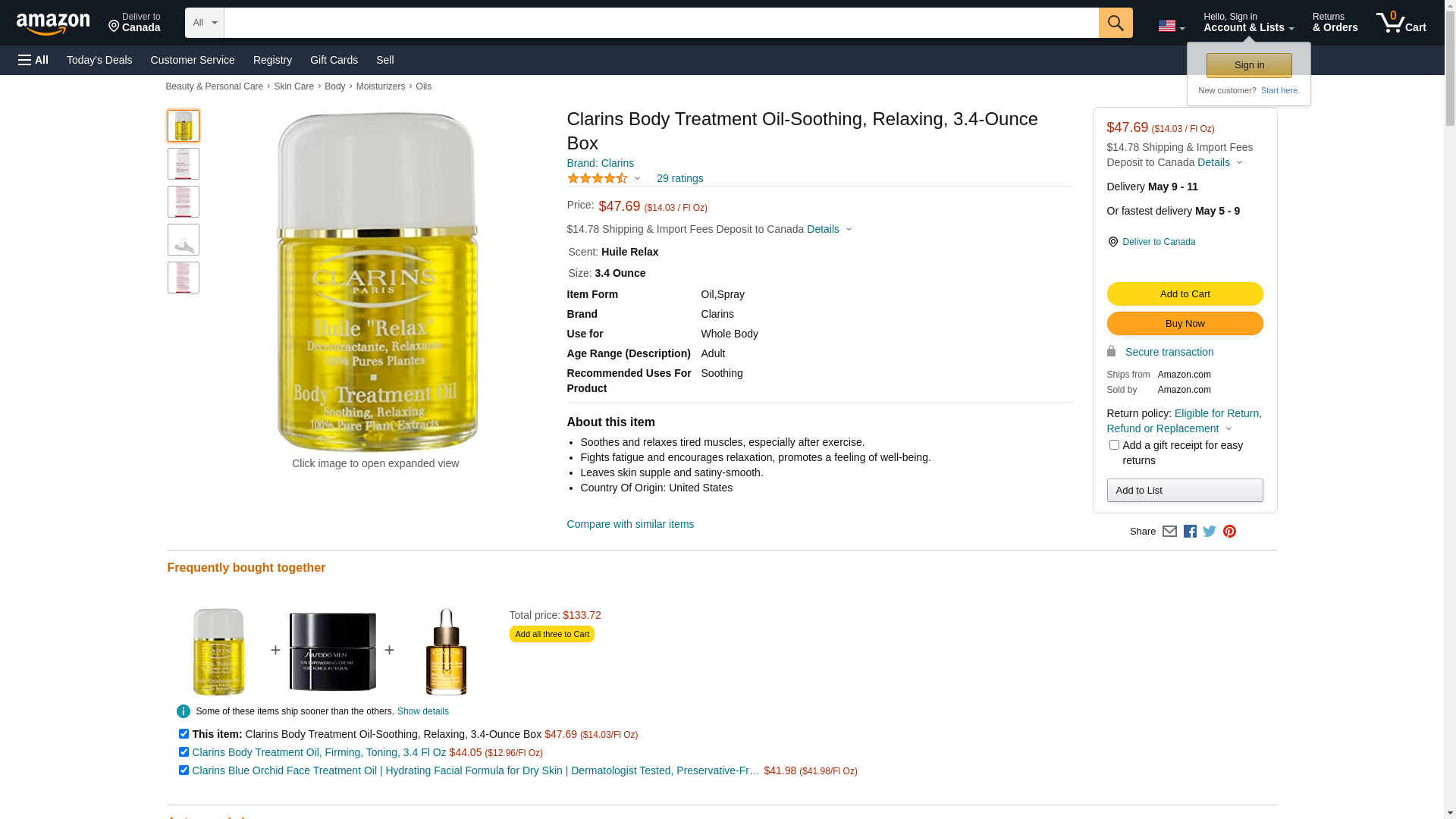Uncheck the Clarins Firming Toning oil checkbox
Screen dimensions: 1456x819
tap(184, 752)
